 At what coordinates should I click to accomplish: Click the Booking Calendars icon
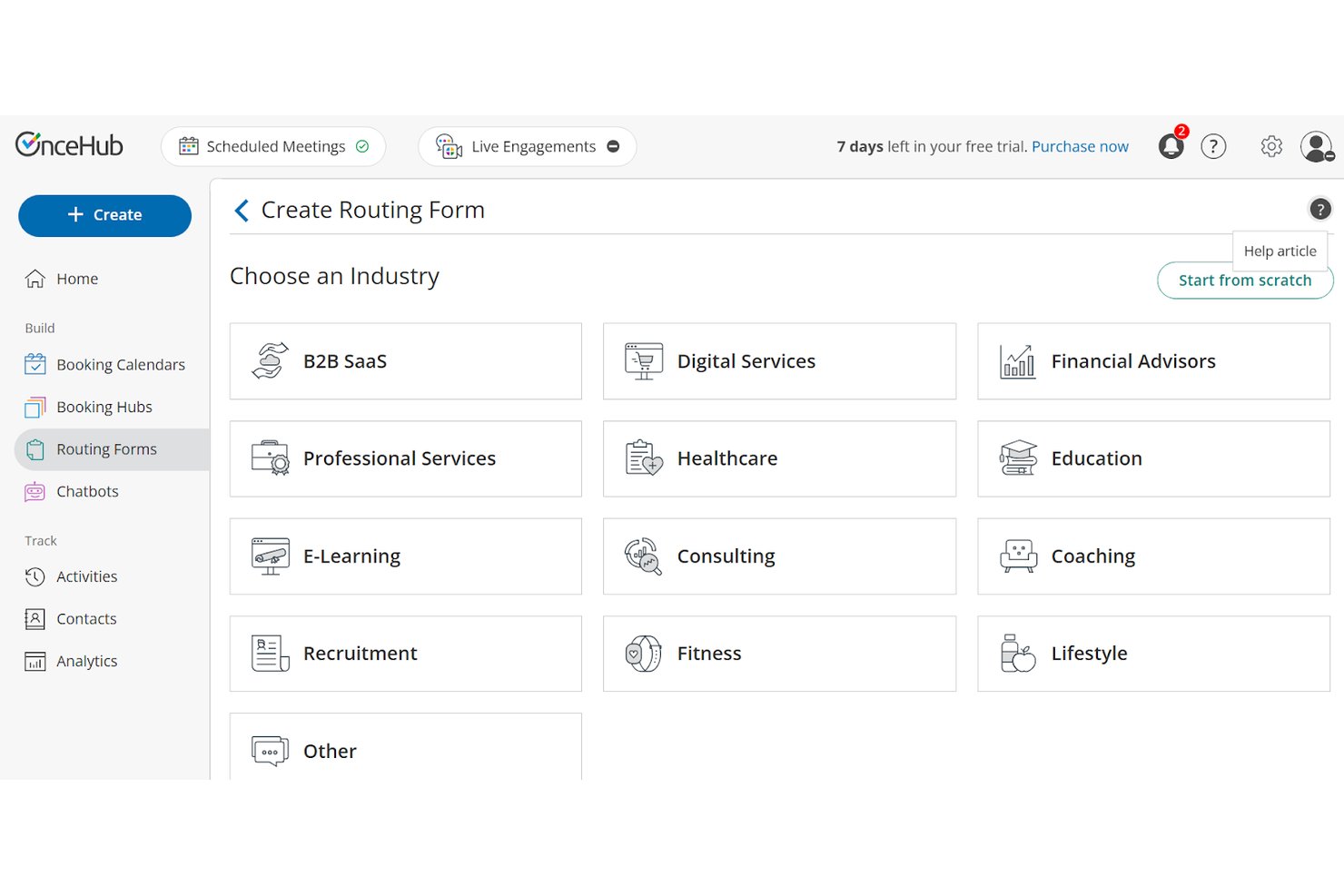pyautogui.click(x=35, y=364)
